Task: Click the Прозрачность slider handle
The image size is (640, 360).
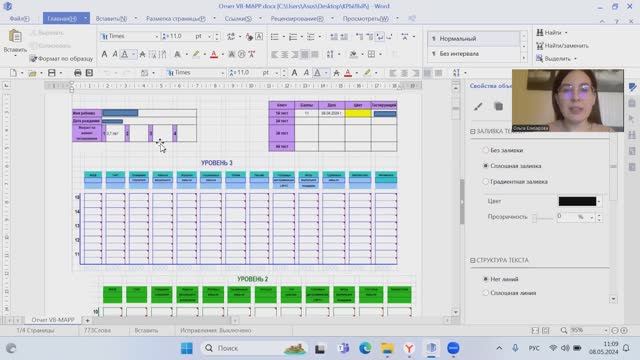Action: [x=534, y=218]
